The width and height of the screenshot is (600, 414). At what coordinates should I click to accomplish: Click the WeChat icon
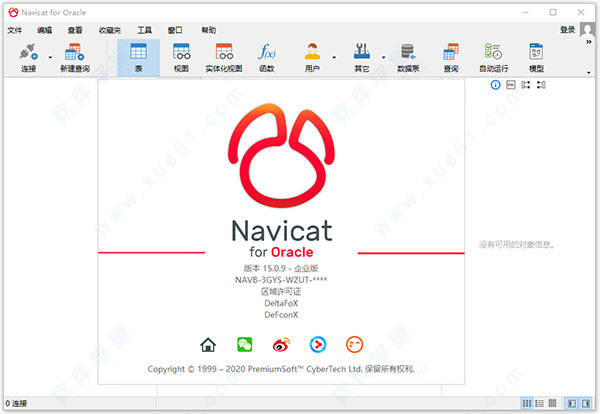tap(245, 344)
